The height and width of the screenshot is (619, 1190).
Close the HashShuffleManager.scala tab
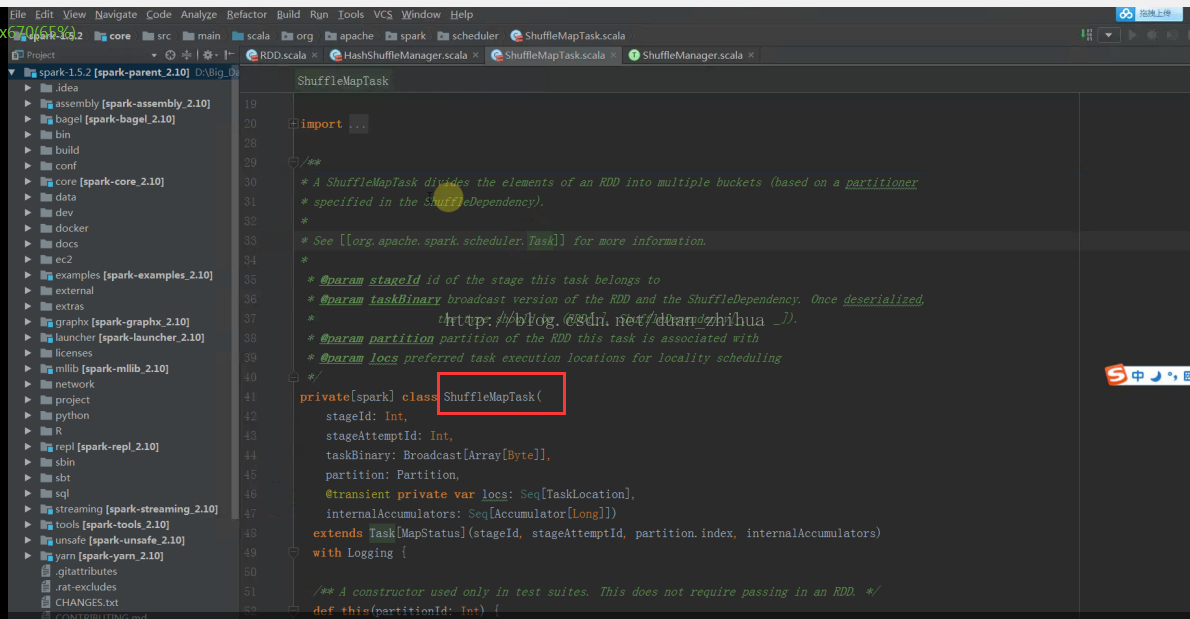pos(476,55)
